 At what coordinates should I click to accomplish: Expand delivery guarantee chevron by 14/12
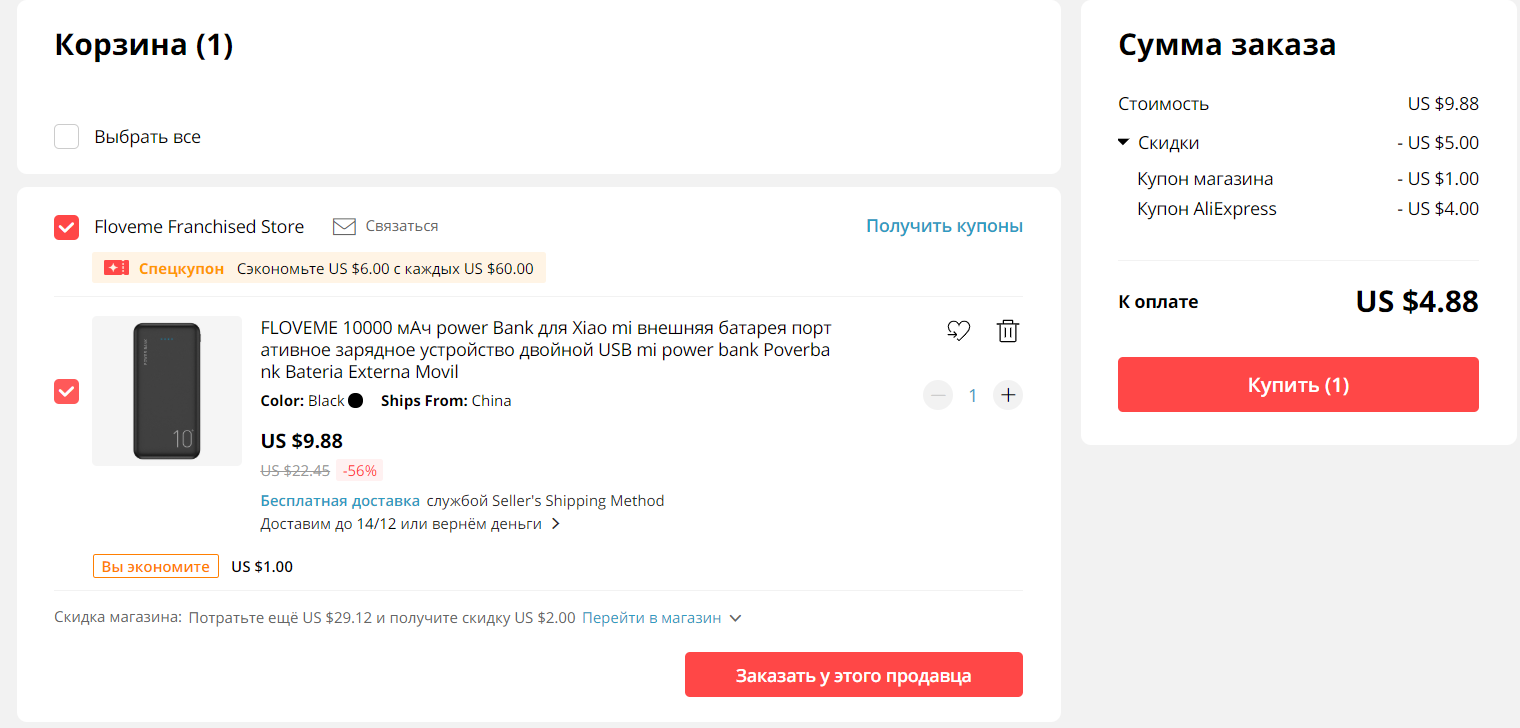coord(556,524)
